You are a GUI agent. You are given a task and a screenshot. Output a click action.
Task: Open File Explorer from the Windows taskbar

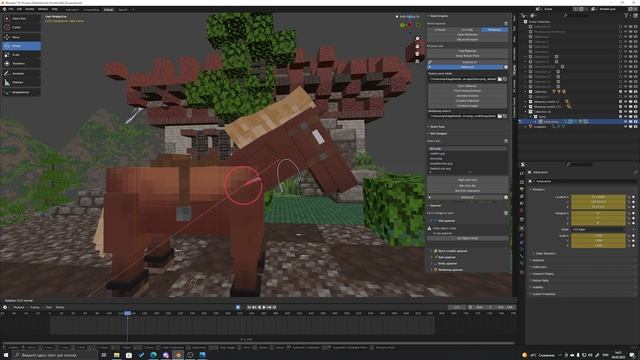click(x=117, y=355)
